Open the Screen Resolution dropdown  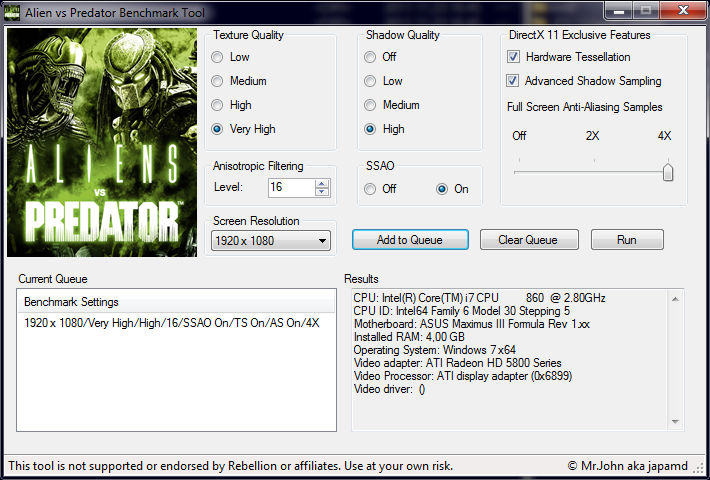point(271,241)
